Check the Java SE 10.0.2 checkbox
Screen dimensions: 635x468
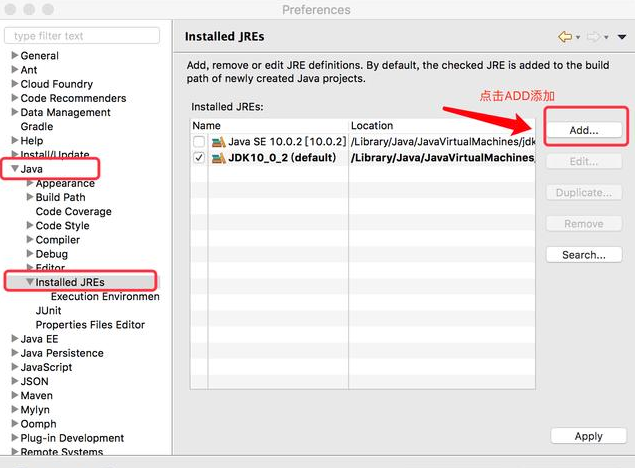pyautogui.click(x=199, y=143)
